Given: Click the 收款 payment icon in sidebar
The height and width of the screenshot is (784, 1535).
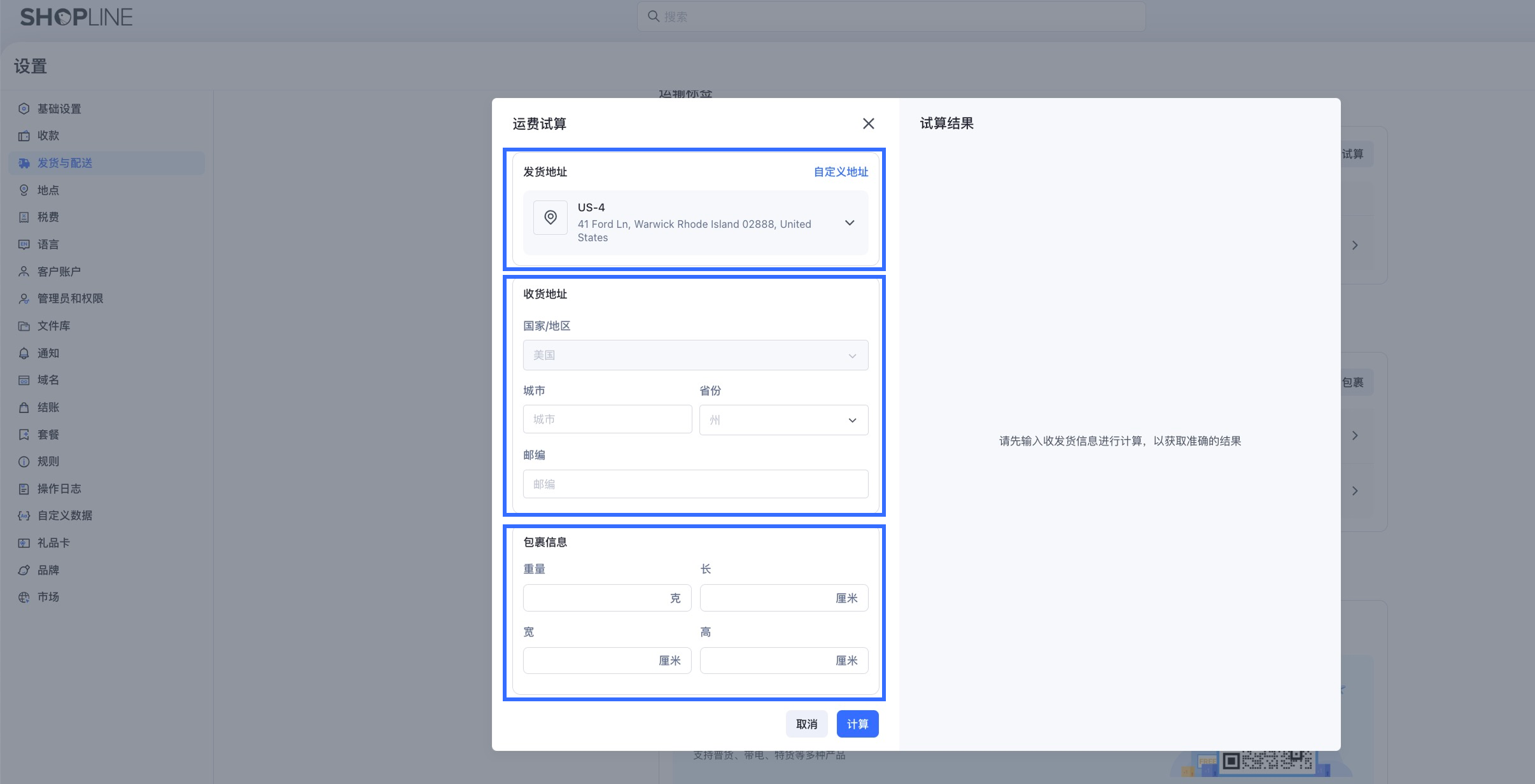Looking at the screenshot, I should tap(24, 136).
